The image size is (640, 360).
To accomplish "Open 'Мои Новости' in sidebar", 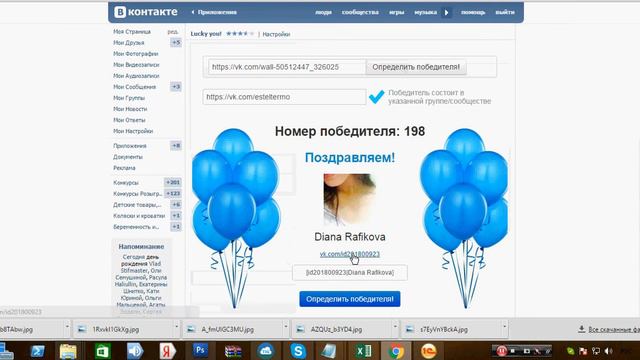I will pyautogui.click(x=130, y=109).
